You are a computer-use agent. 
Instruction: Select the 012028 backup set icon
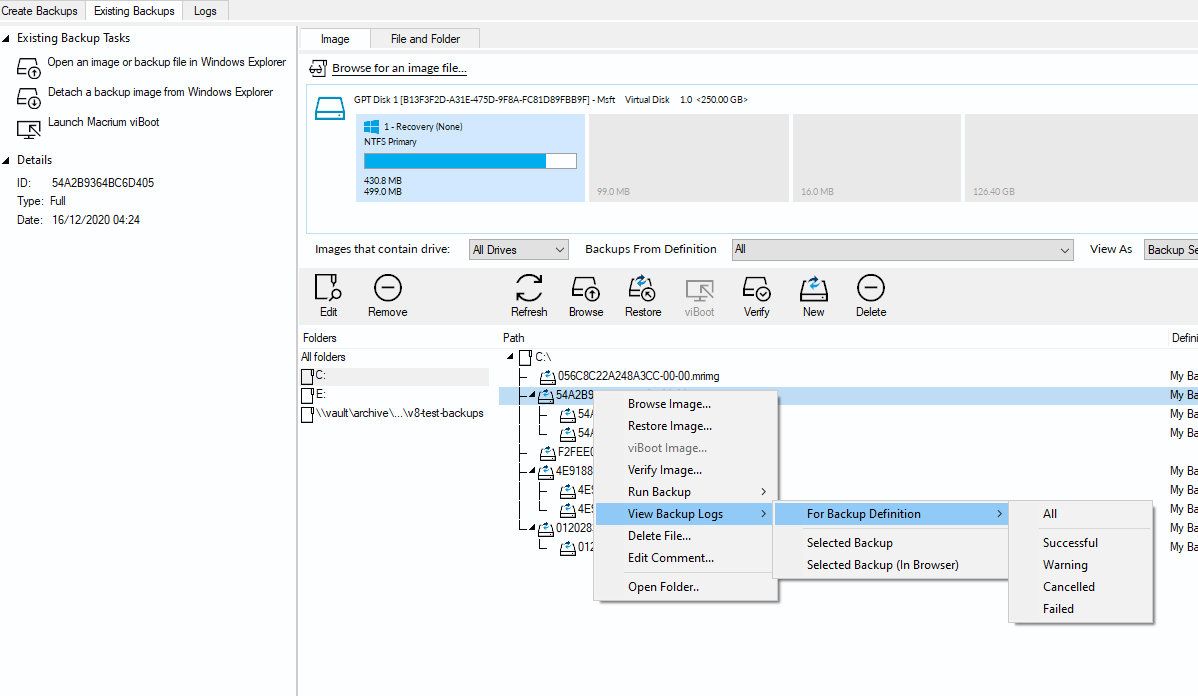click(x=546, y=529)
